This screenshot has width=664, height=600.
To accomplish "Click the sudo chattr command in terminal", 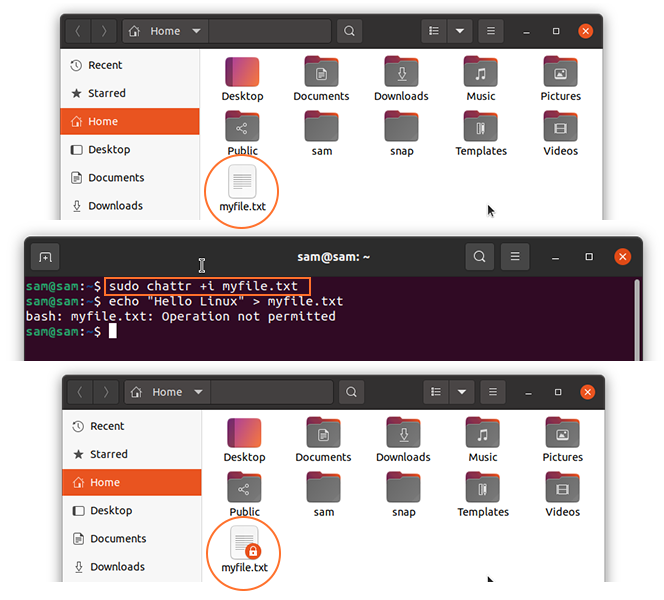I will pos(203,286).
